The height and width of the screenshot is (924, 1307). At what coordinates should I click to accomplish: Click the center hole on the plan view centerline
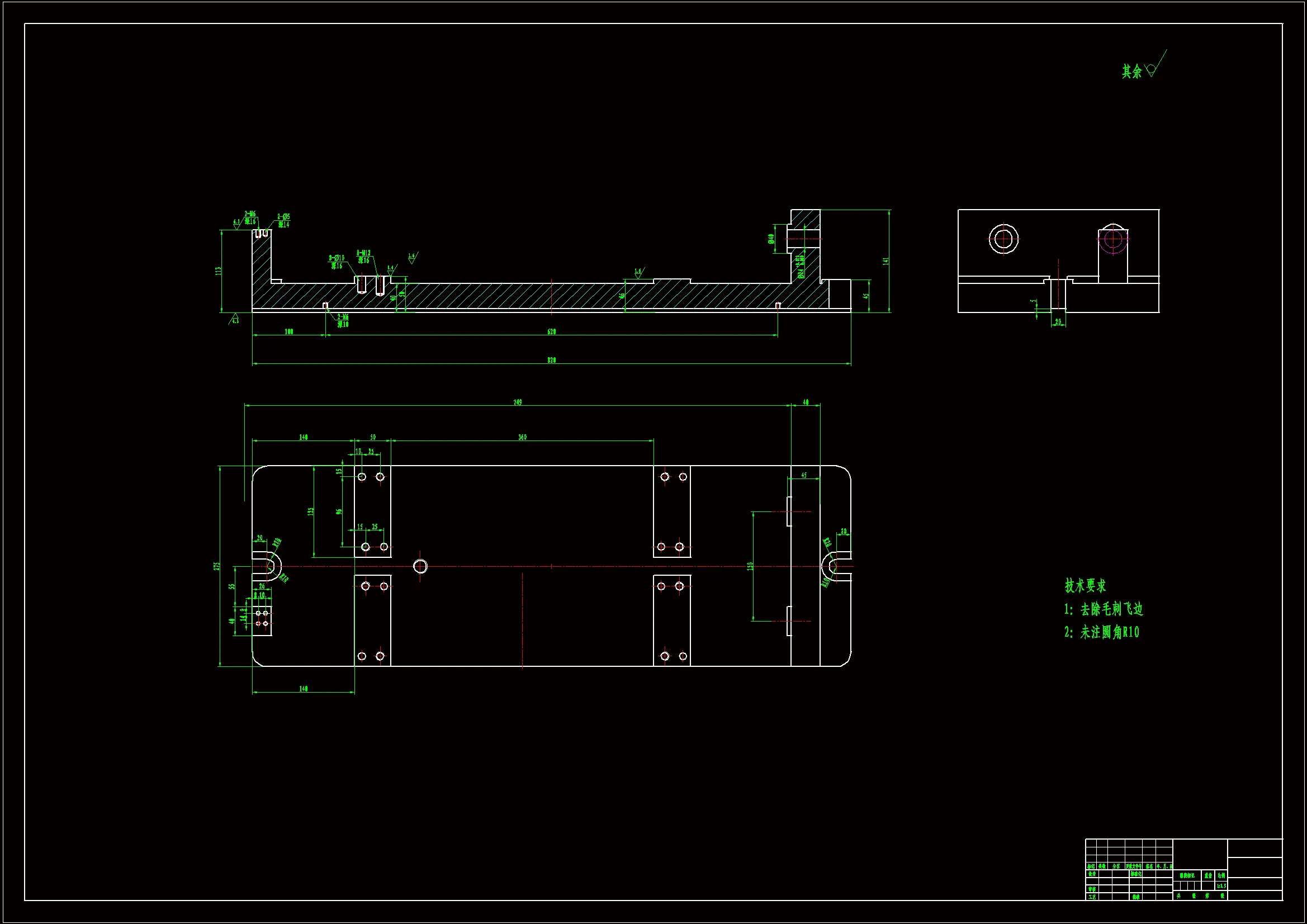[420, 566]
